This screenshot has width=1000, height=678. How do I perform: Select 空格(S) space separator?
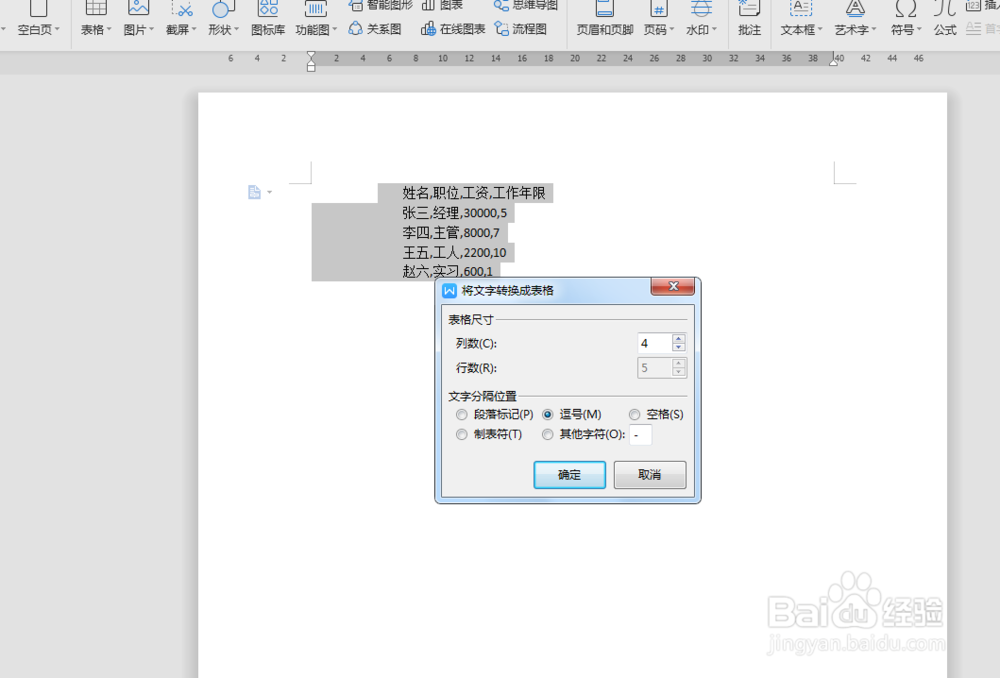656,415
